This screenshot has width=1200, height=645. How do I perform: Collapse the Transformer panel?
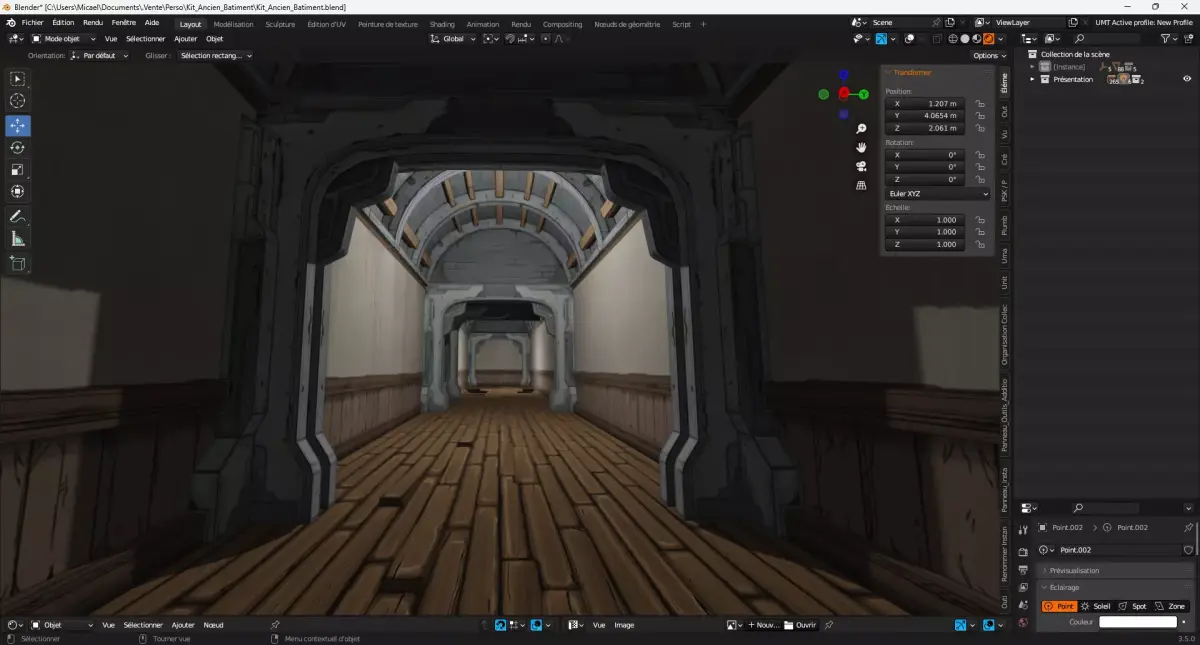[x=911, y=72]
